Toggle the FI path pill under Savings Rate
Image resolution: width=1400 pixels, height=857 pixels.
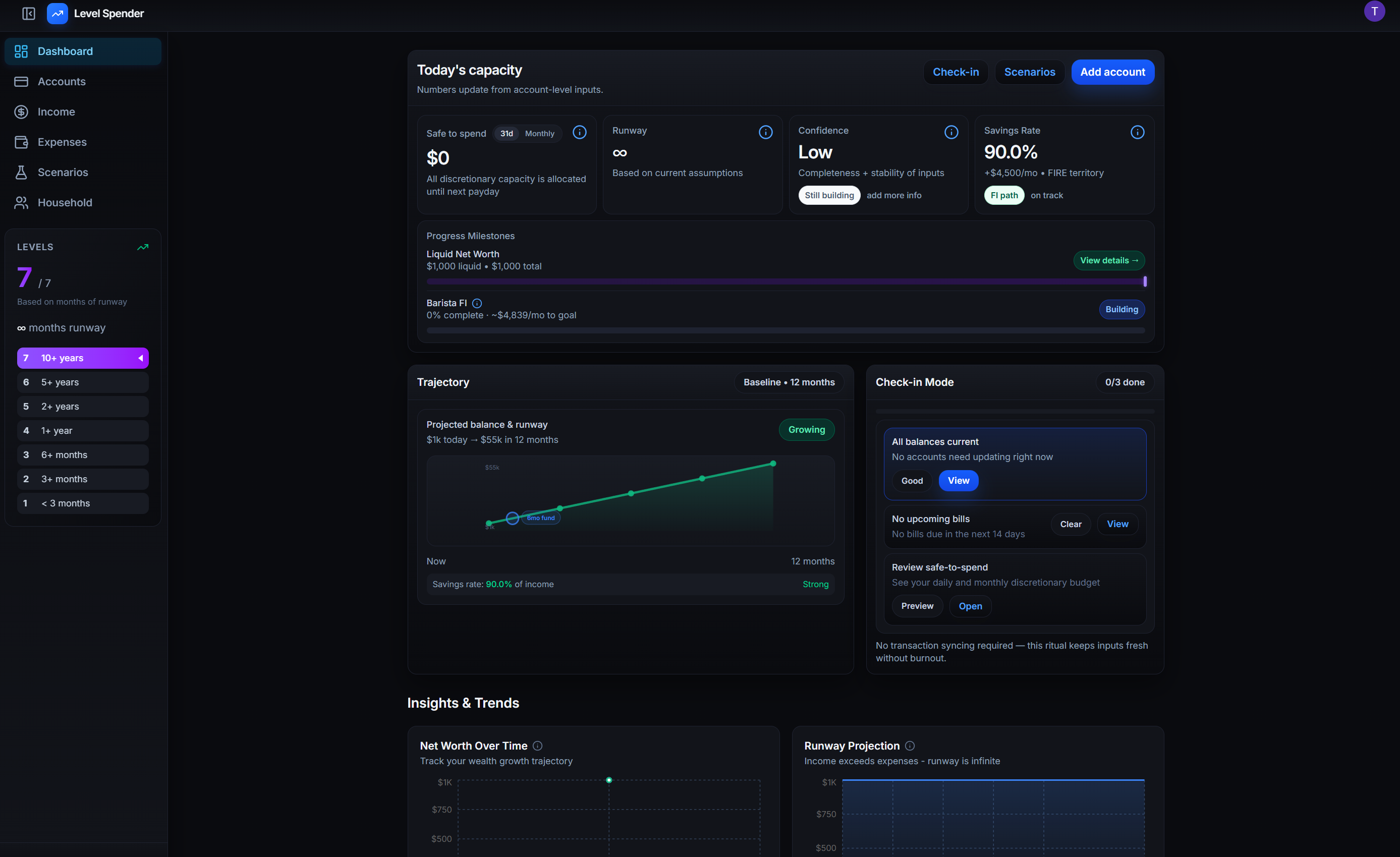pos(1004,195)
